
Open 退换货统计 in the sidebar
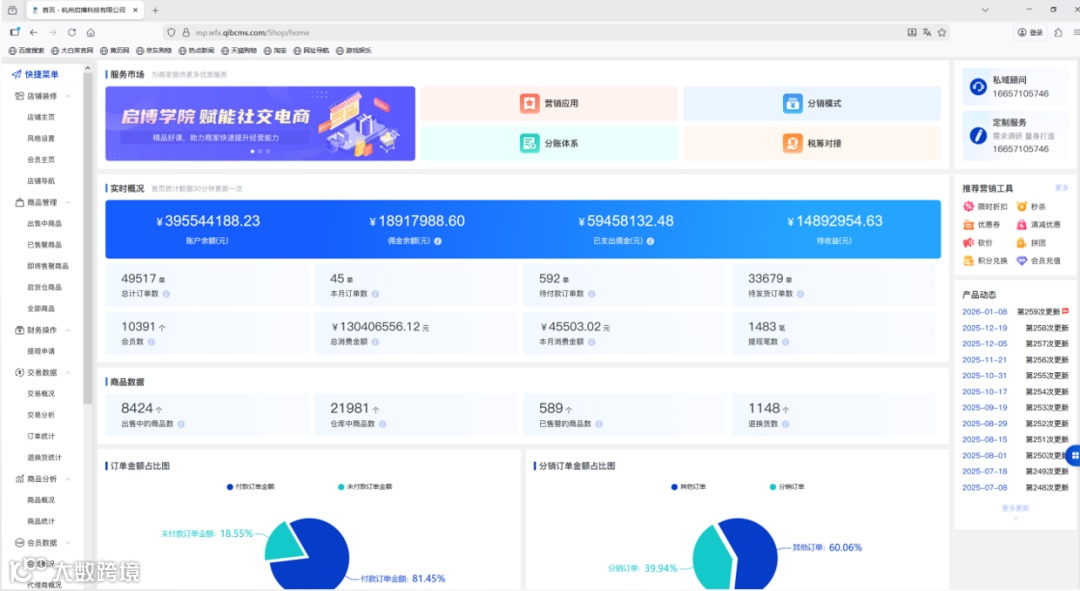click(x=44, y=457)
